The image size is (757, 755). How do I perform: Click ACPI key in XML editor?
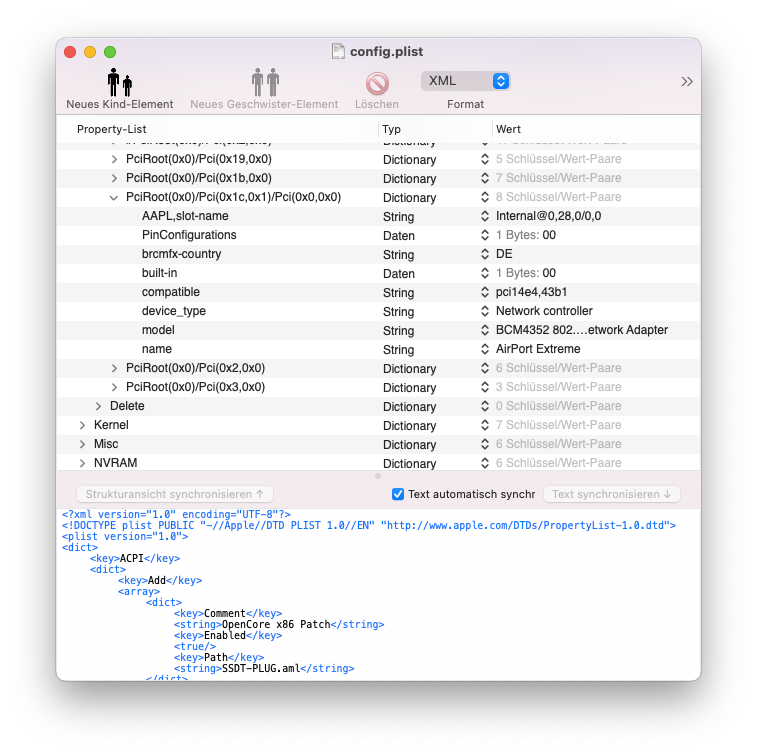132,559
